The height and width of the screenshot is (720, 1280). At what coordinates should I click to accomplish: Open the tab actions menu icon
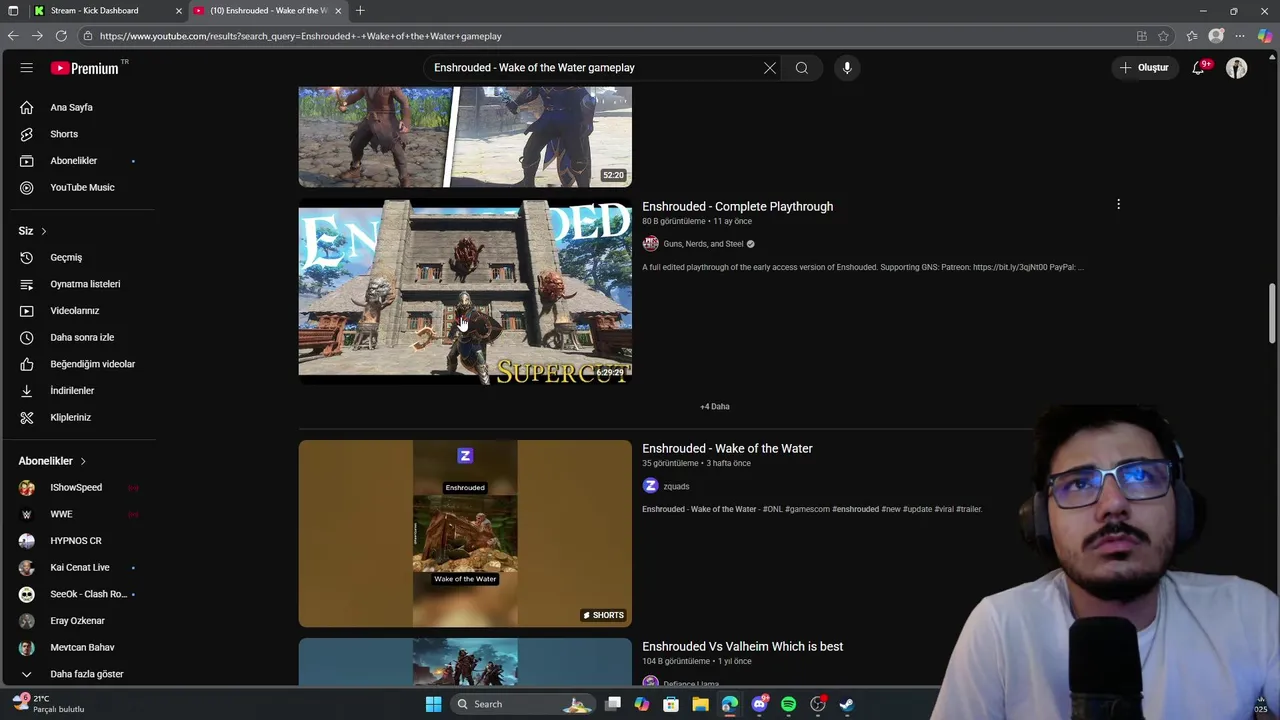[x=13, y=10]
